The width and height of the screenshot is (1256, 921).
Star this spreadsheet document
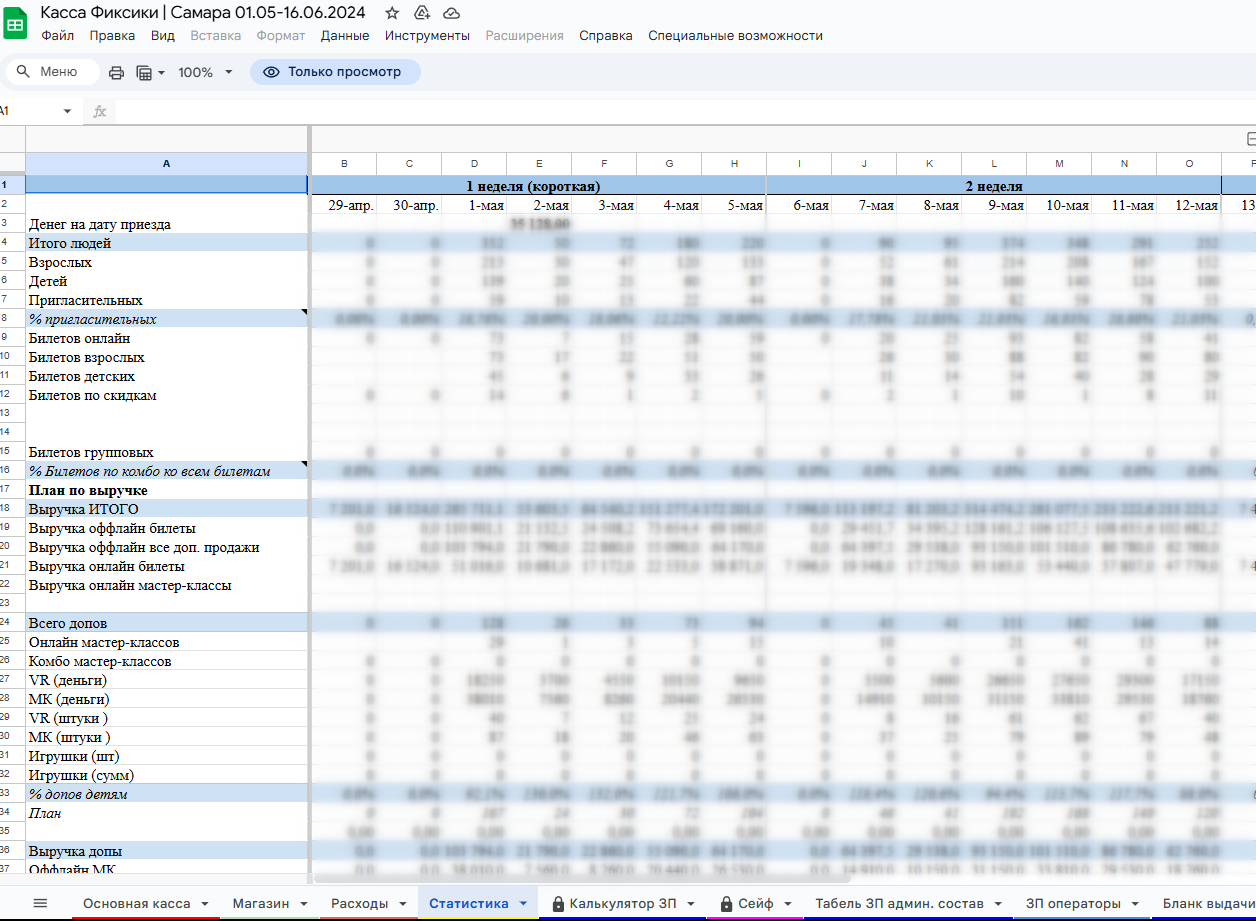click(392, 13)
